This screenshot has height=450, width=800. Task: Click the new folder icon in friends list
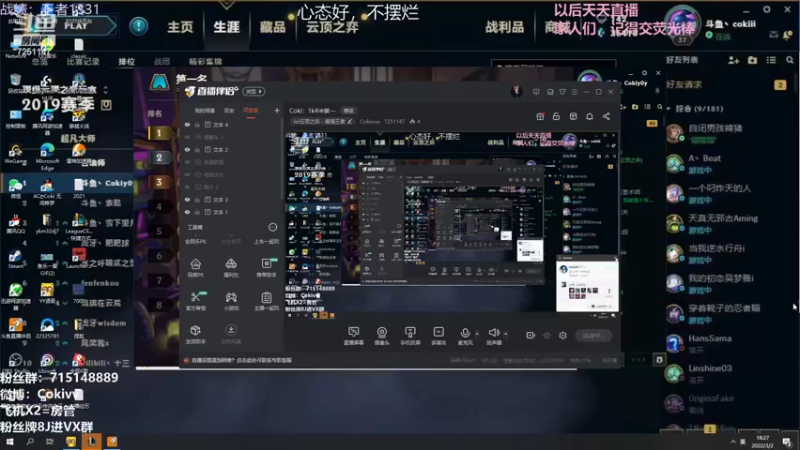tap(752, 60)
